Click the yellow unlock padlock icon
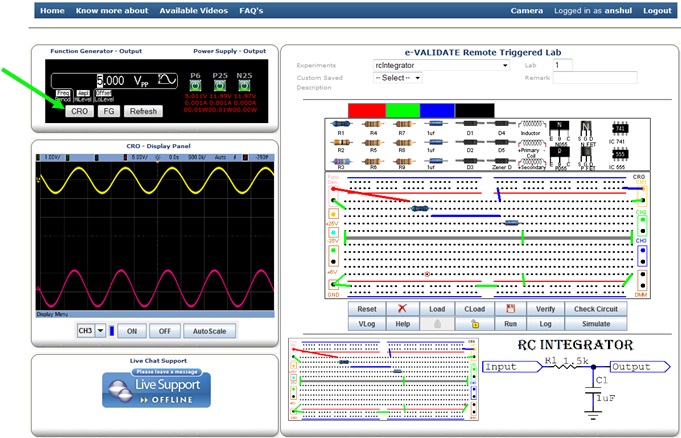 pyautogui.click(x=475, y=325)
